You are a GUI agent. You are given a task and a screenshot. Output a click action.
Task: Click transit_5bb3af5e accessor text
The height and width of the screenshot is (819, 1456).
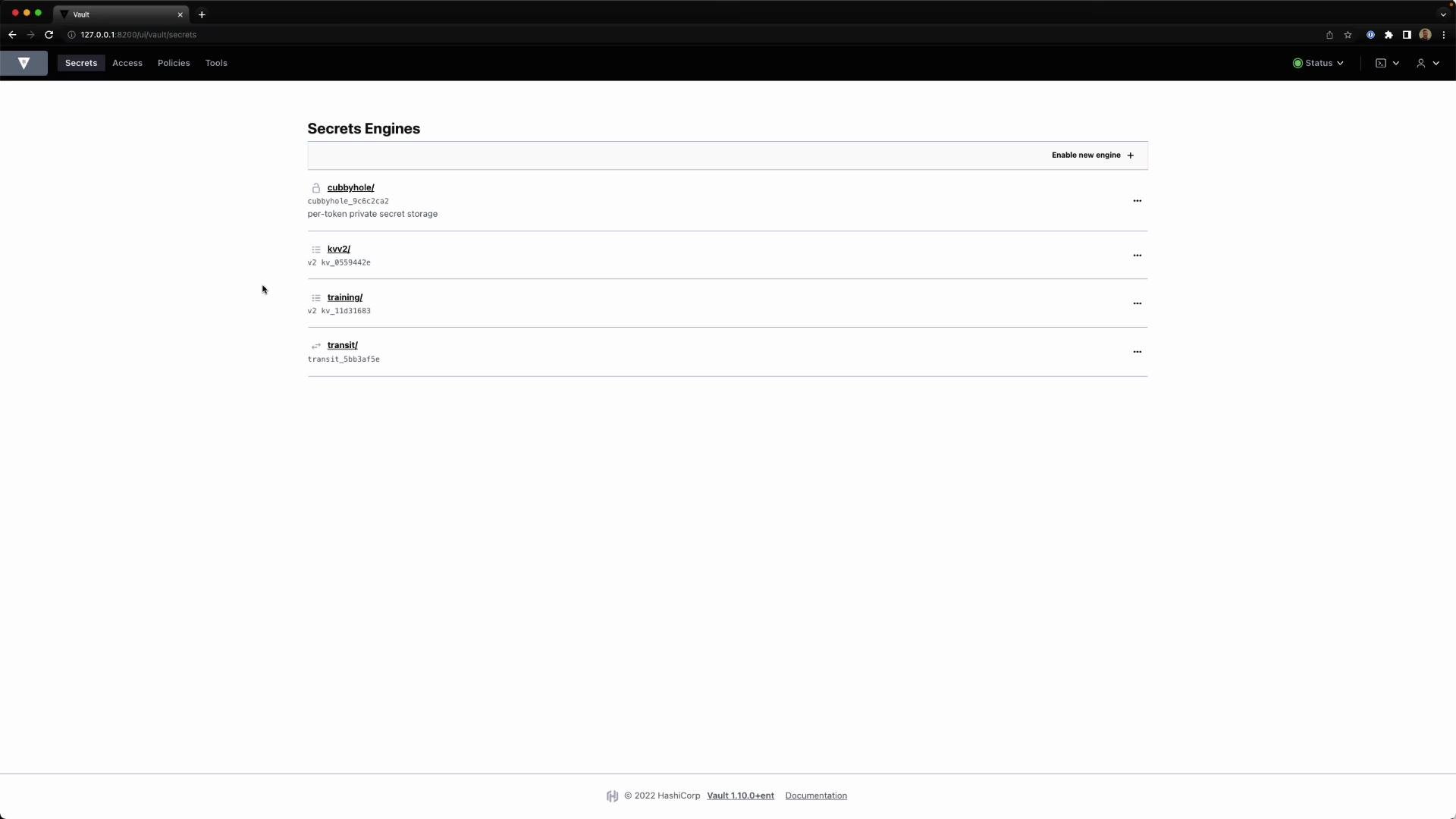[x=344, y=359]
